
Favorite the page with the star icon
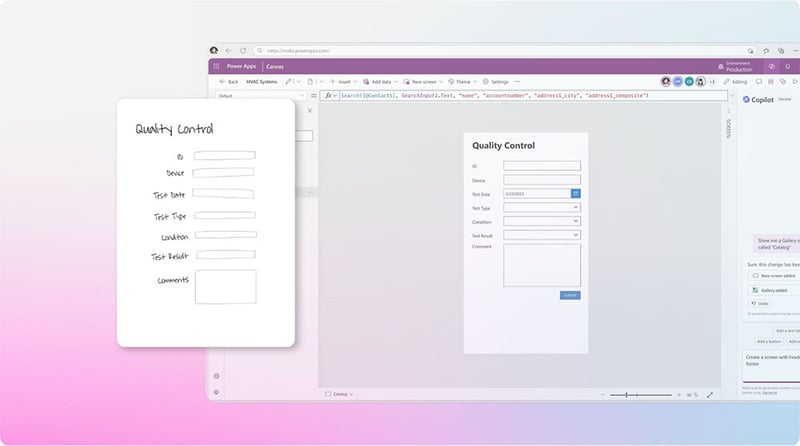[x=766, y=51]
